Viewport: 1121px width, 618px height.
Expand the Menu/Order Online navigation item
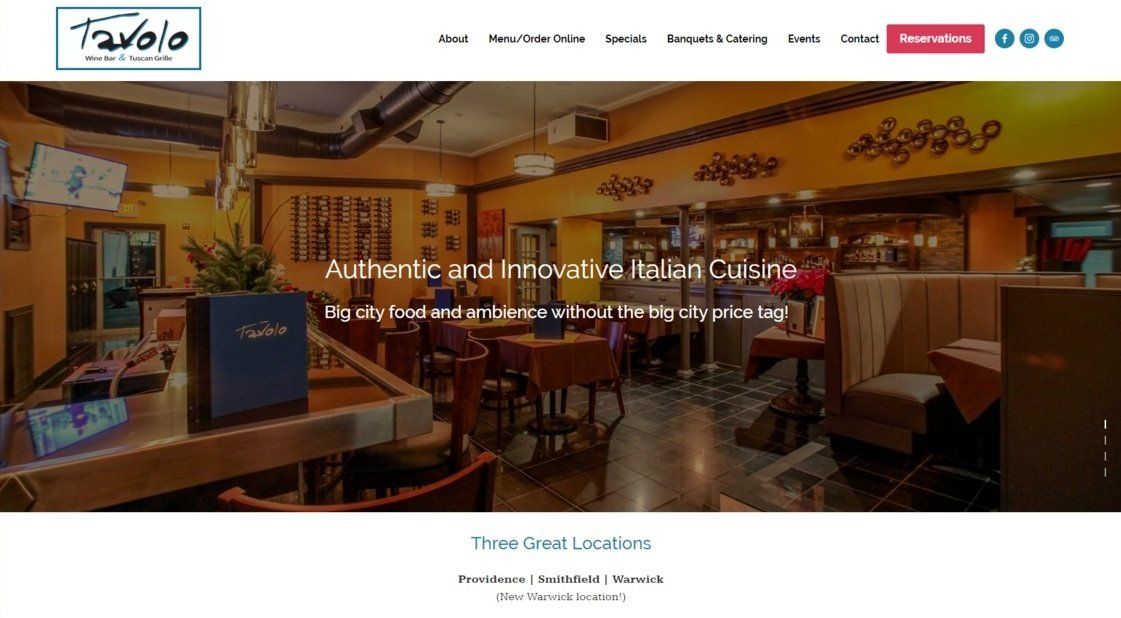click(537, 39)
